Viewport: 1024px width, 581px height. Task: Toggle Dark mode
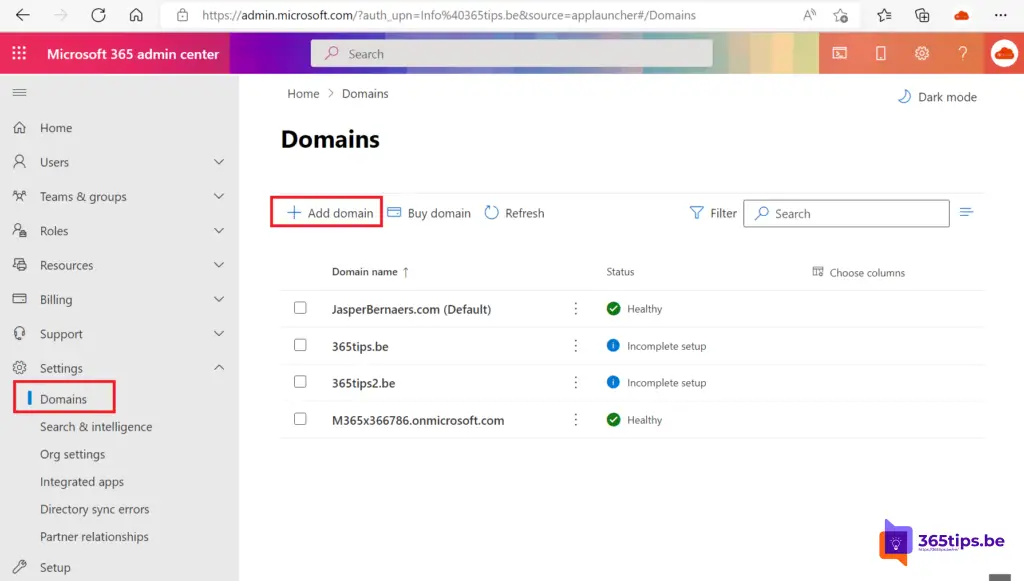point(937,97)
